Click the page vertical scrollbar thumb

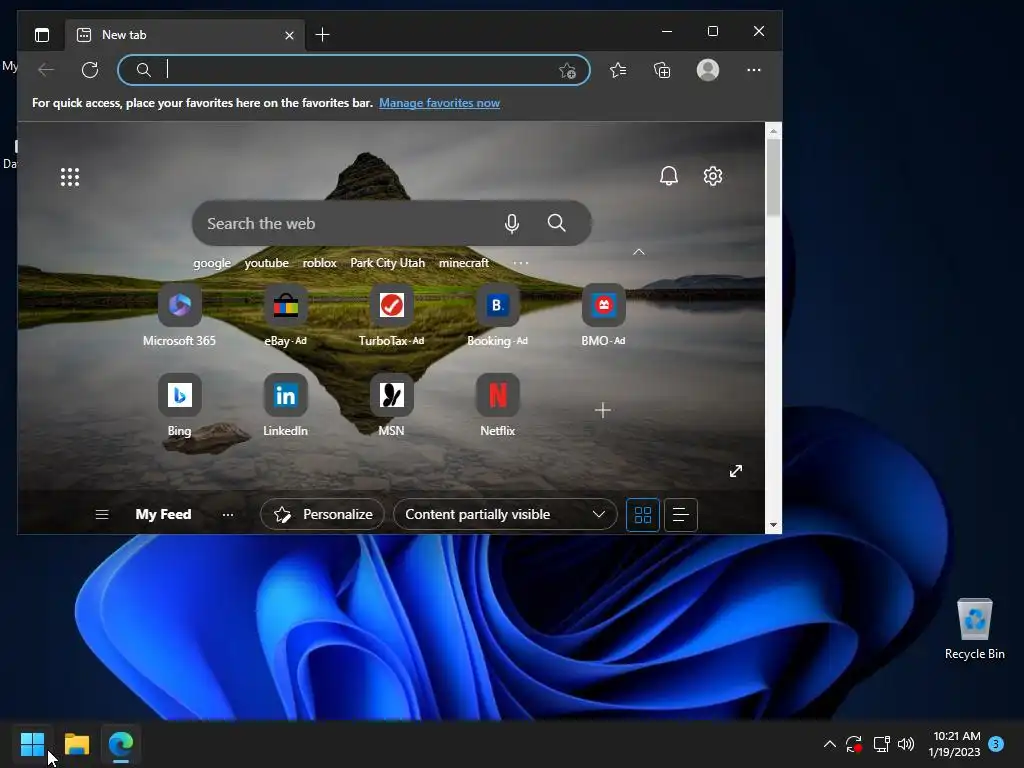(x=773, y=178)
